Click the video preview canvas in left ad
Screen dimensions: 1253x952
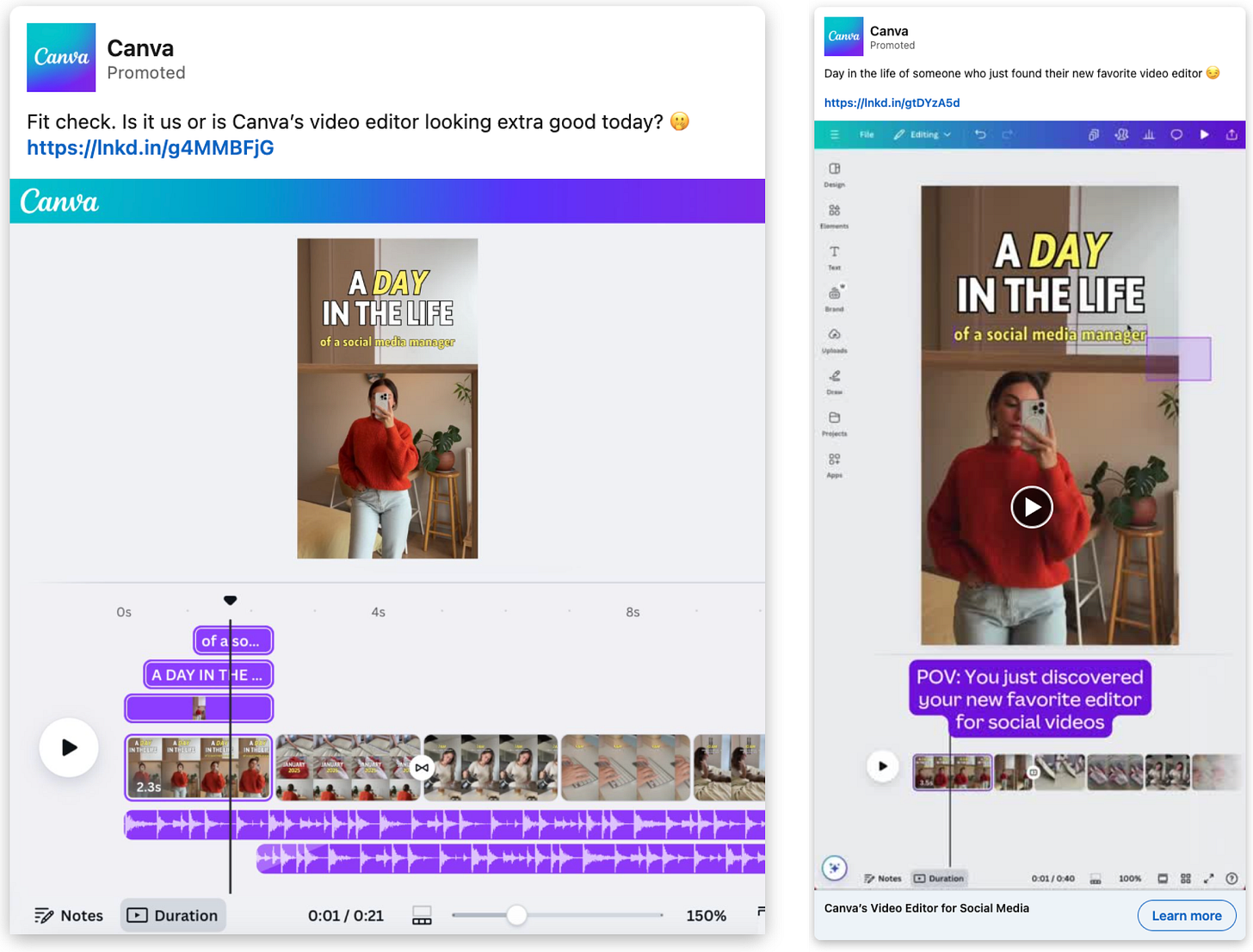pyautogui.click(x=387, y=399)
